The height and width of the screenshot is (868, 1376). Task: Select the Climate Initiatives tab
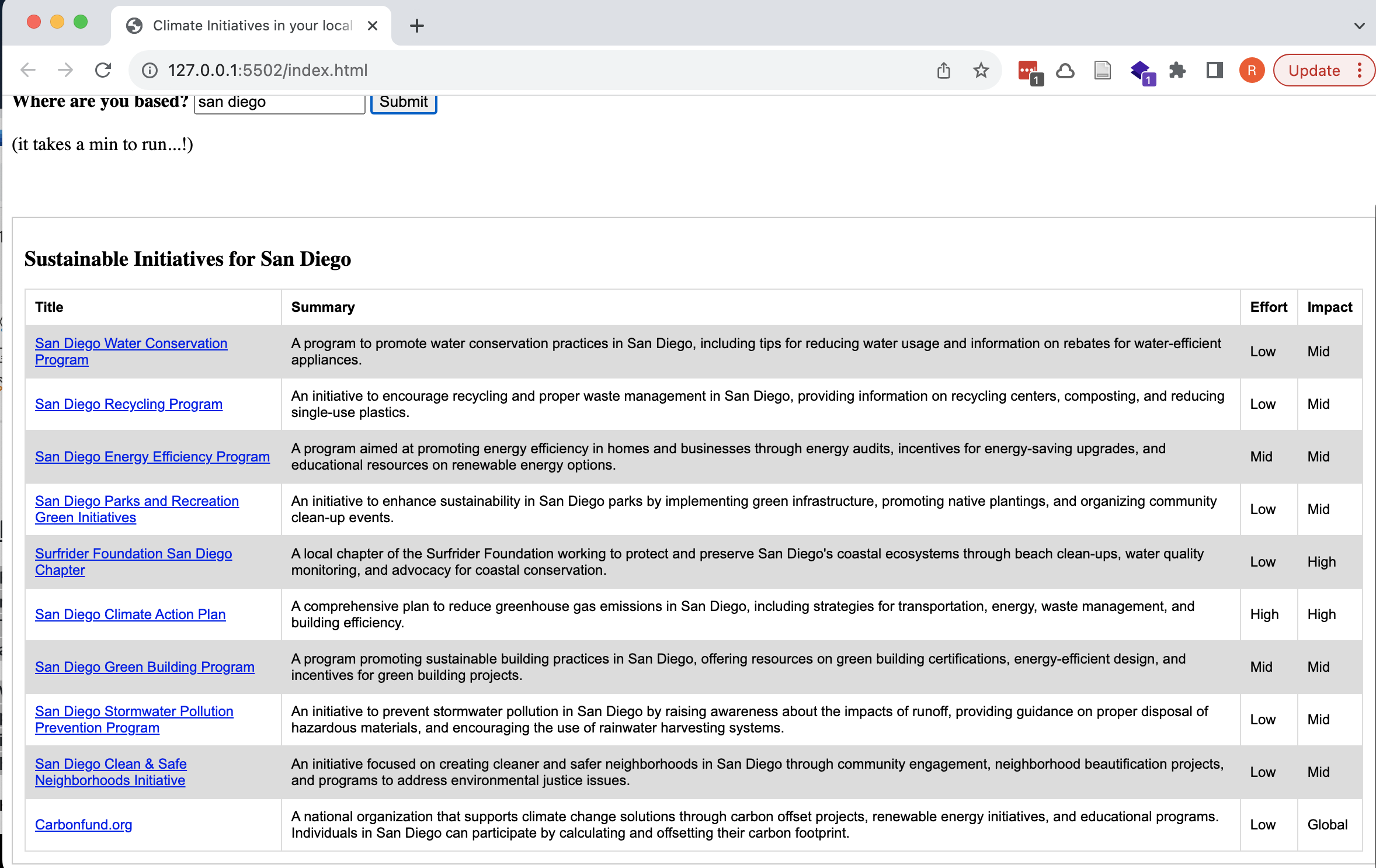pyautogui.click(x=251, y=26)
